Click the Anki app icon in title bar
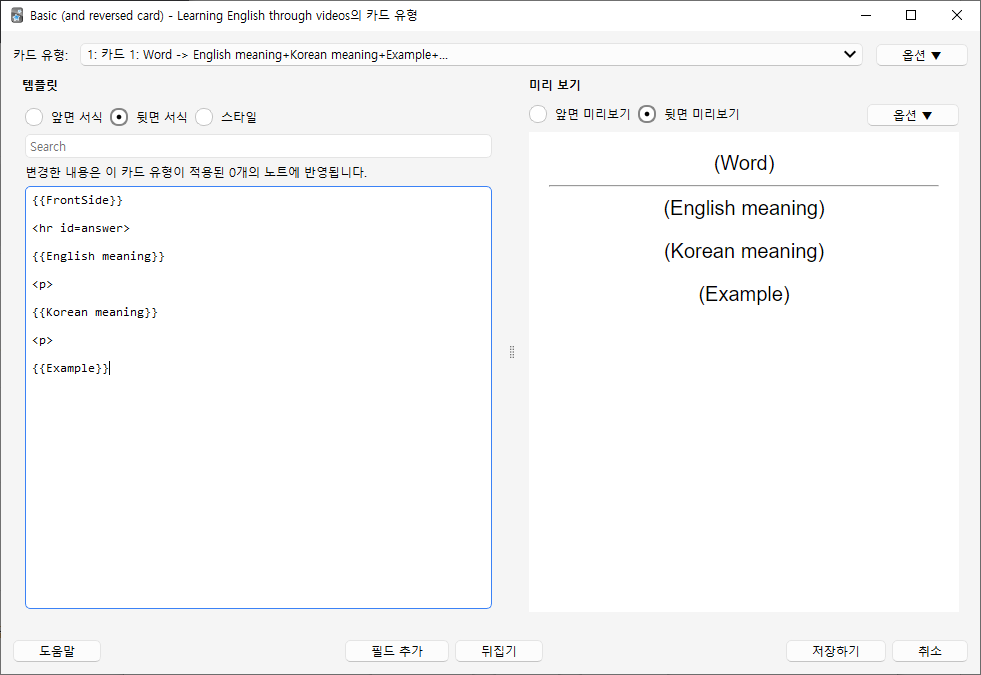This screenshot has width=981, height=675. pyautogui.click(x=17, y=15)
